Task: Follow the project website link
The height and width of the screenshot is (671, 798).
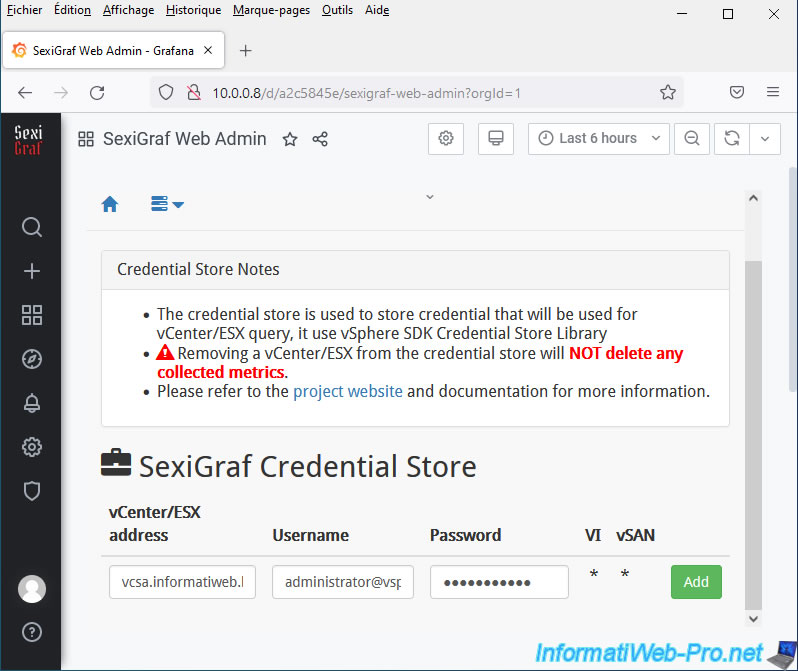Action: point(347,391)
